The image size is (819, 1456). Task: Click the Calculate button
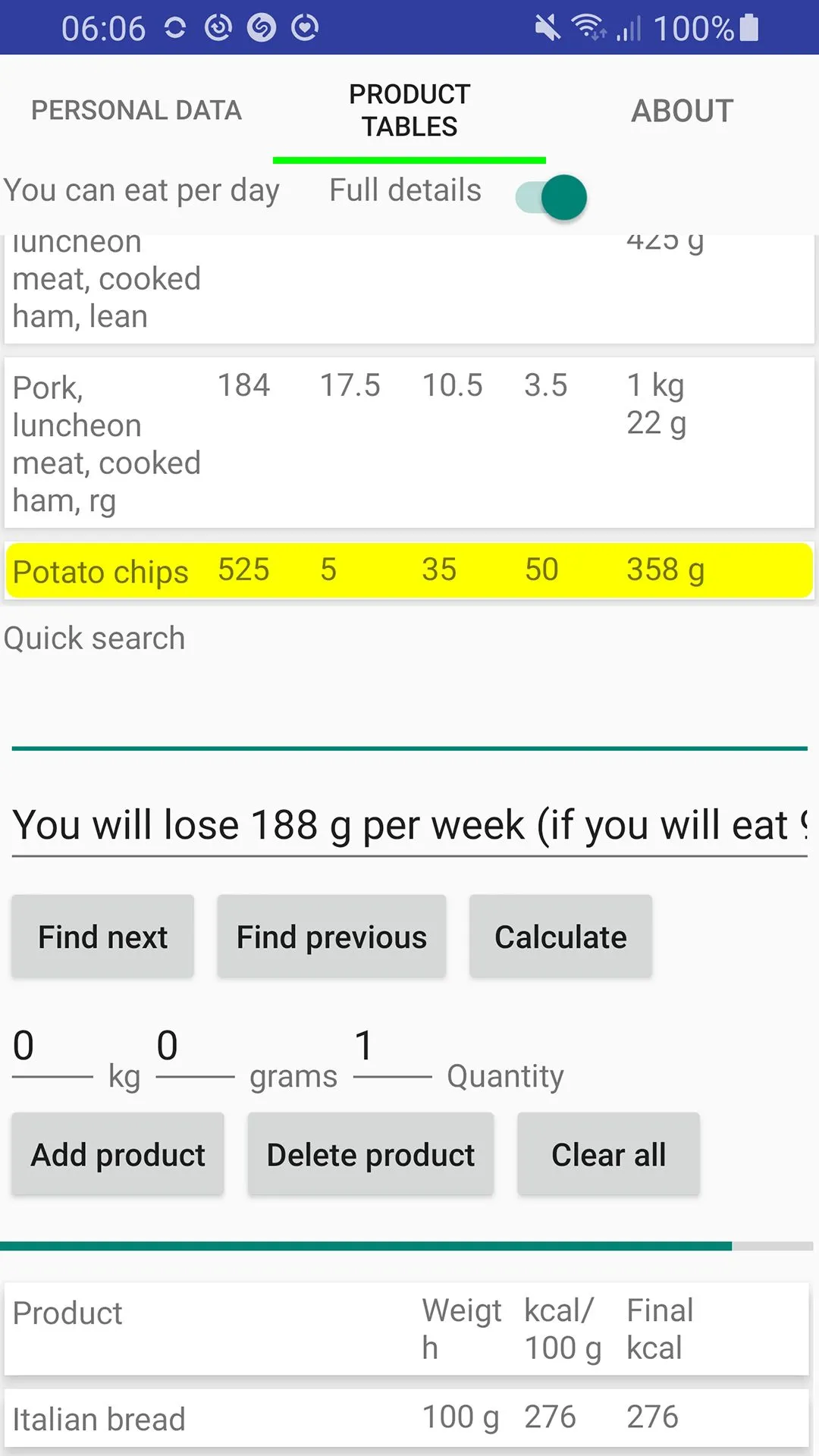click(x=560, y=937)
